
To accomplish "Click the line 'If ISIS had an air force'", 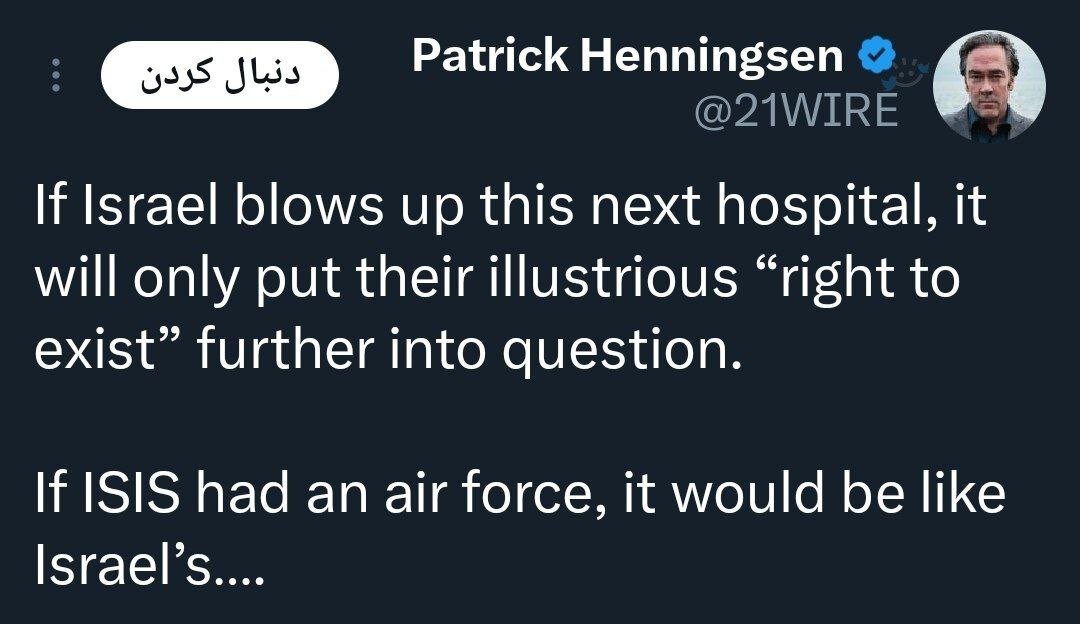I will [520, 498].
